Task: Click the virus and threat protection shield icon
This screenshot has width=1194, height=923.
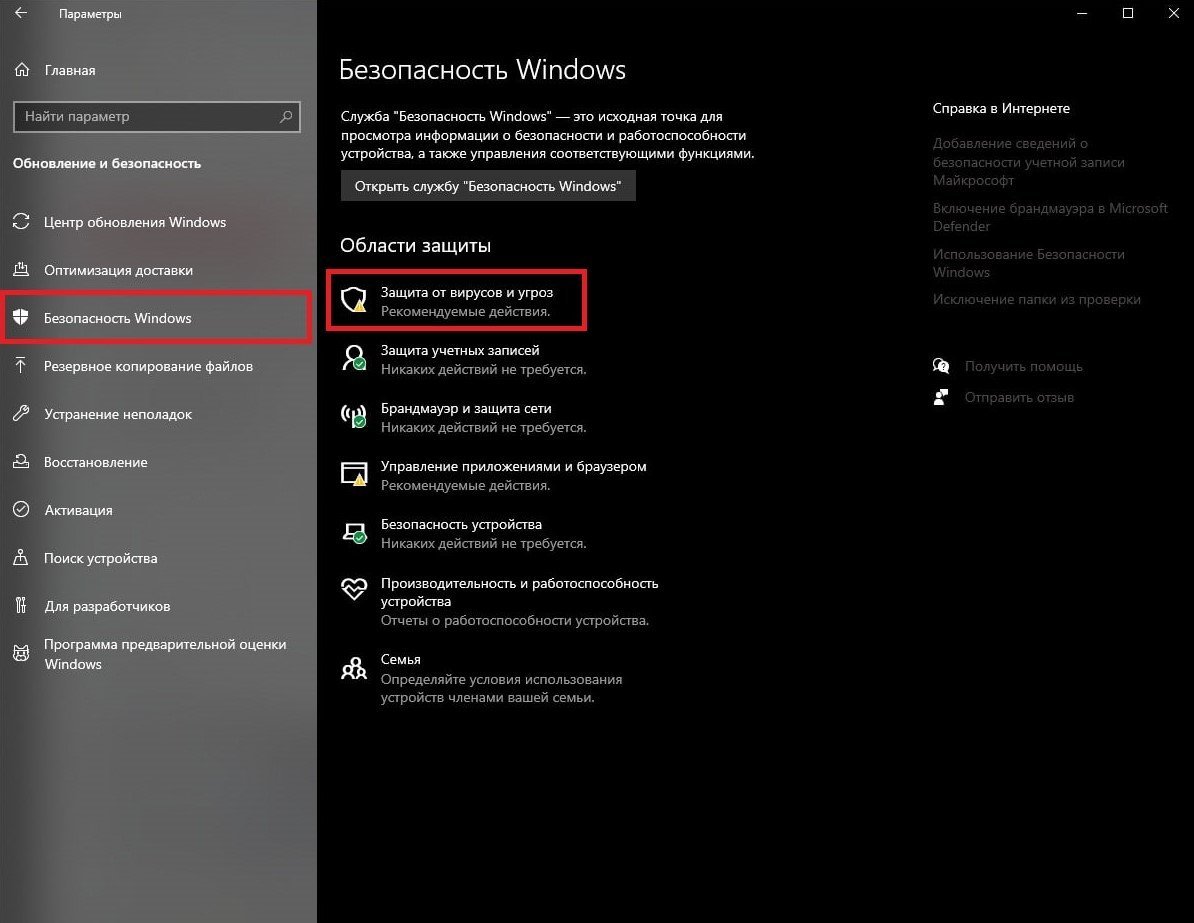Action: pyautogui.click(x=354, y=300)
